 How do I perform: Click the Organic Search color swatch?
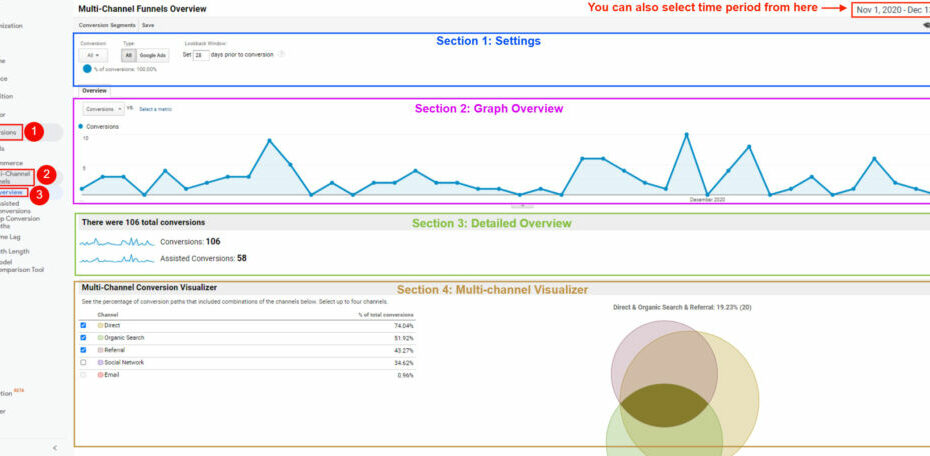pyautogui.click(x=100, y=337)
